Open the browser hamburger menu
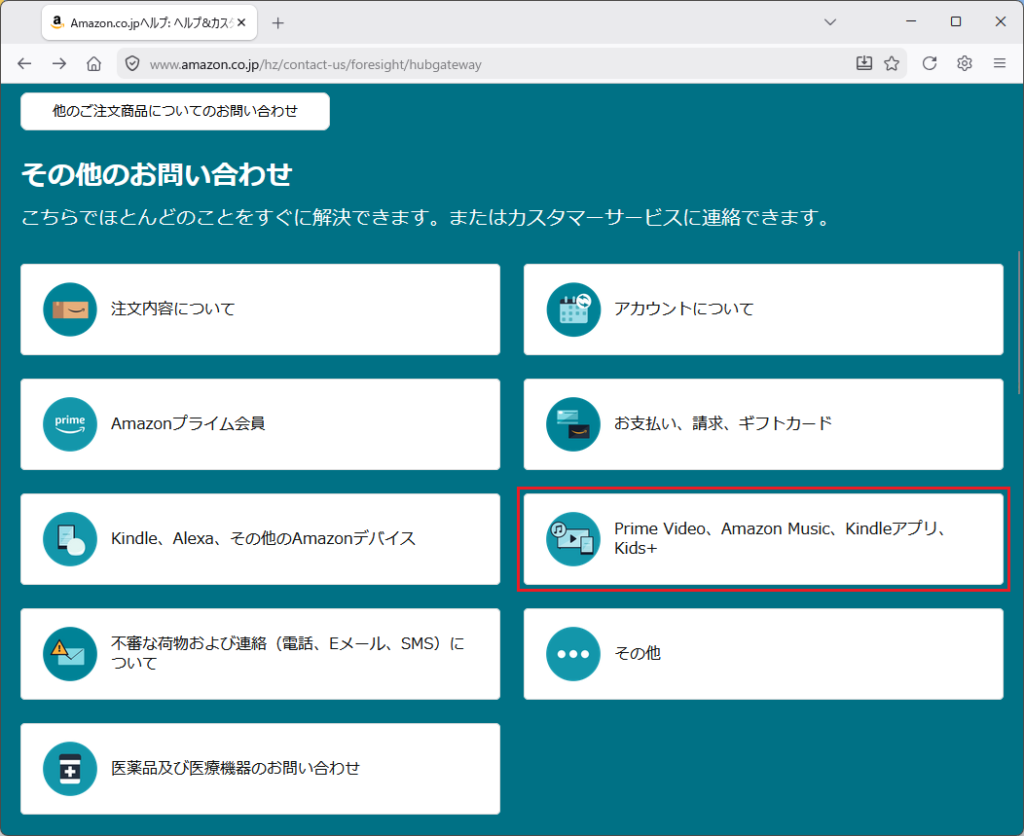Viewport: 1024px width, 836px height. (x=999, y=63)
